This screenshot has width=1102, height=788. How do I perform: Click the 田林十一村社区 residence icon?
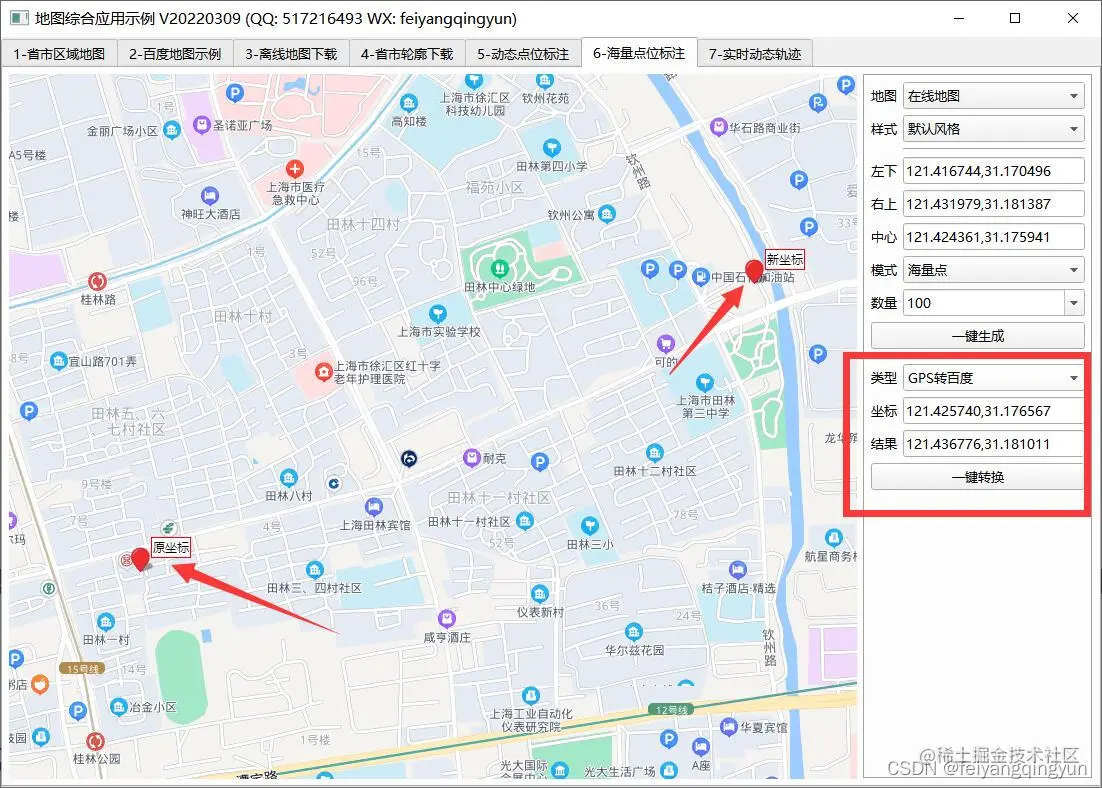524,521
